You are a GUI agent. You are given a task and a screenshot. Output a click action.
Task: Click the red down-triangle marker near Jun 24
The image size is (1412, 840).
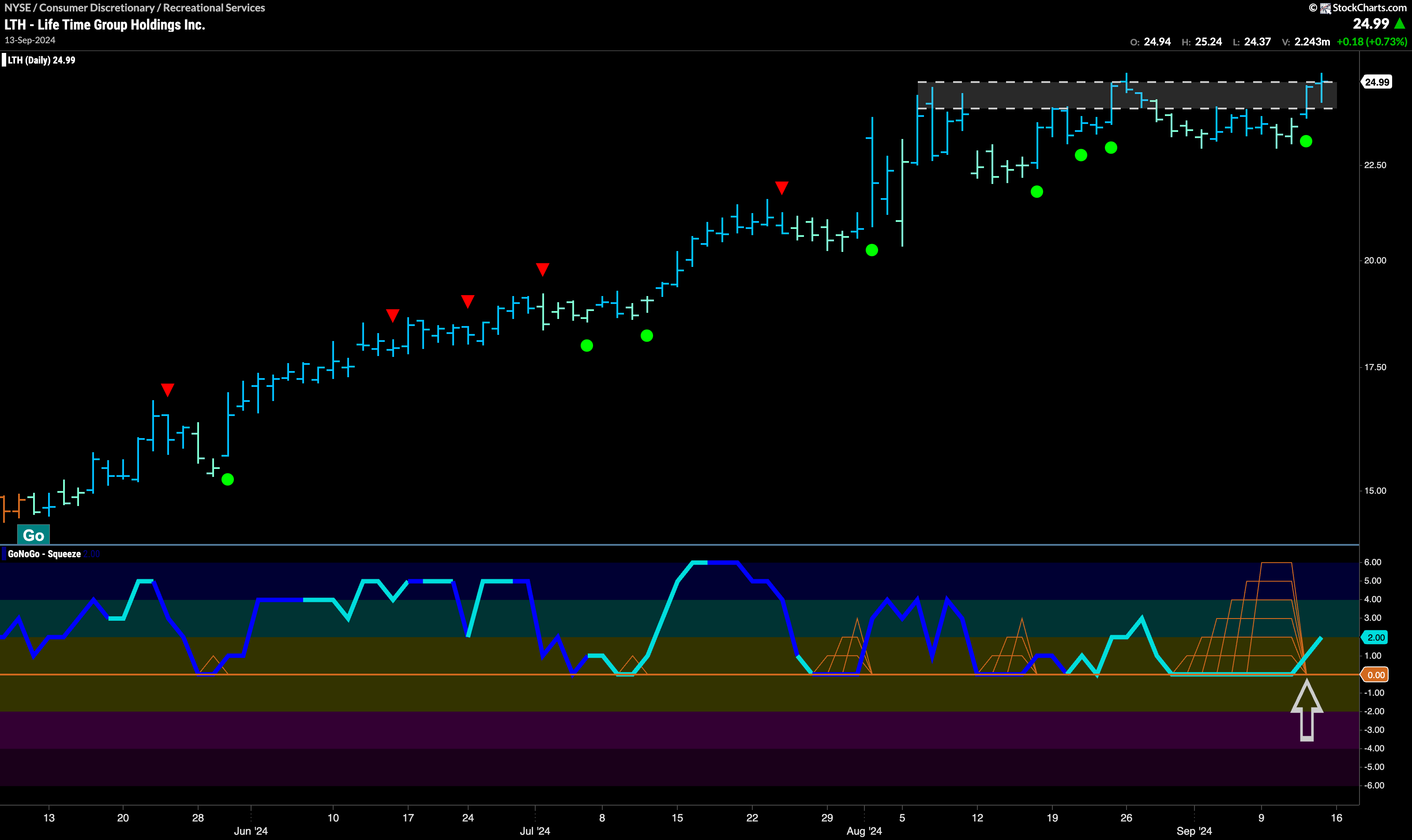[468, 301]
